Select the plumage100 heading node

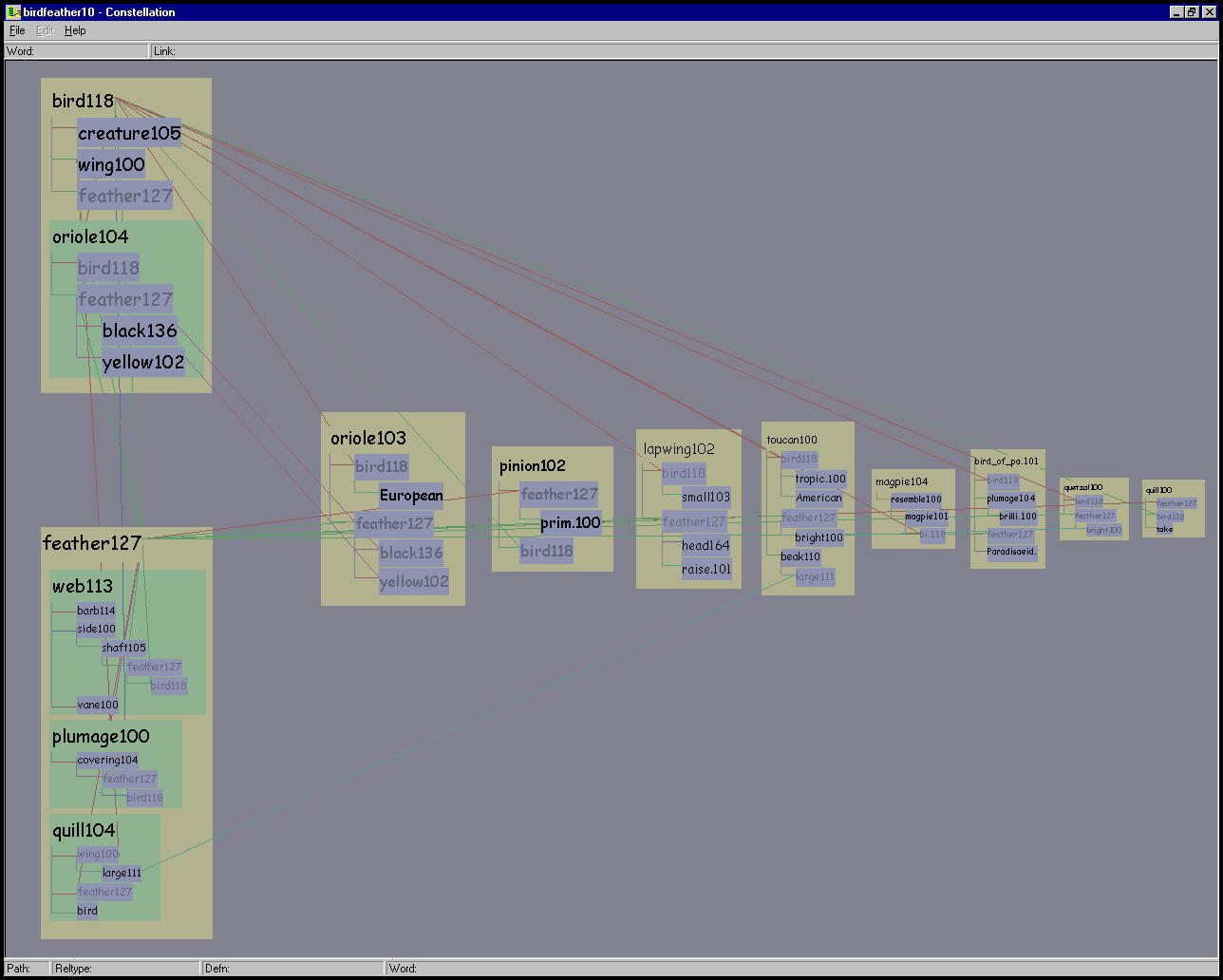tap(101, 736)
